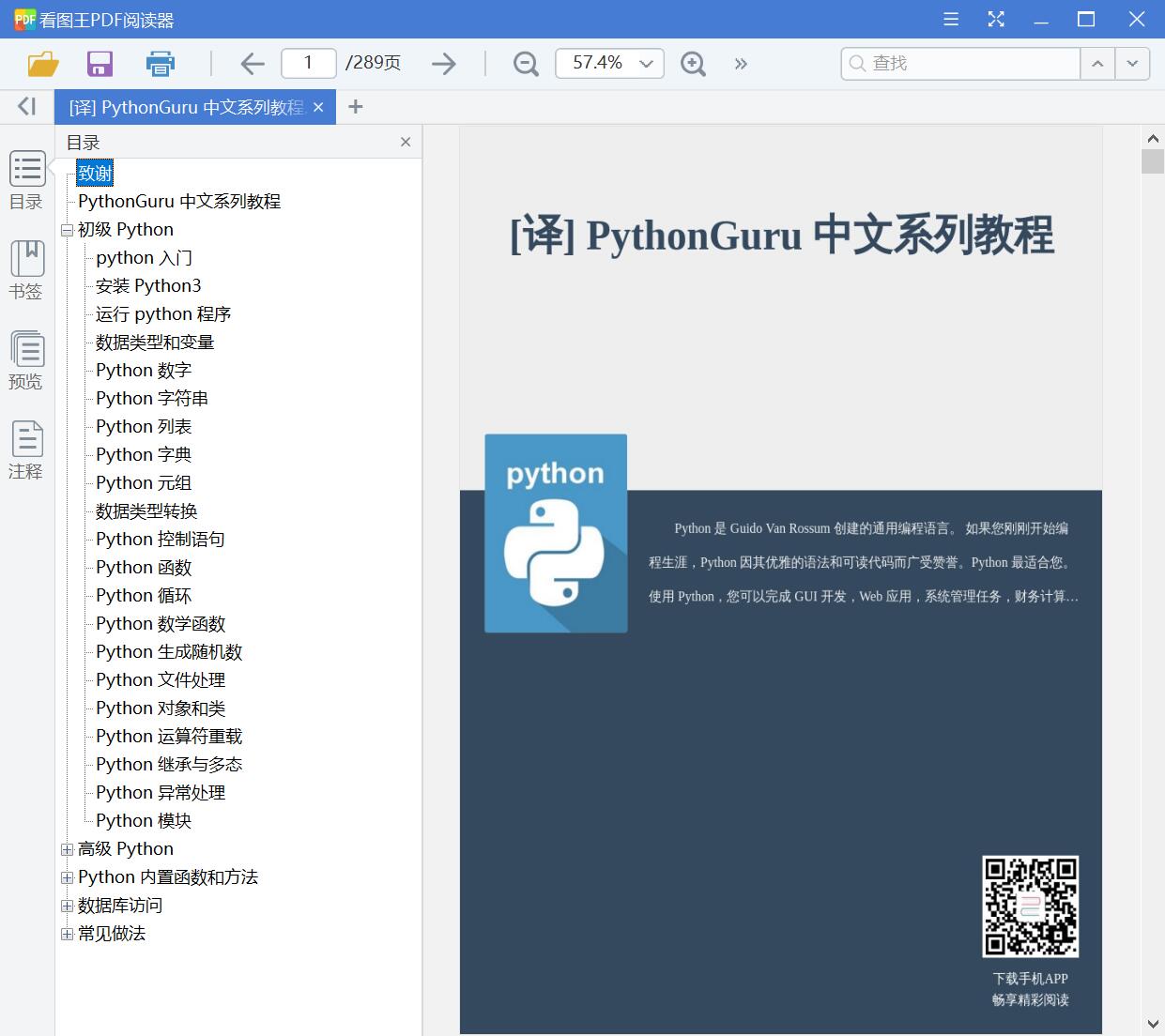Zoom out using the minus magnifier icon
The height and width of the screenshot is (1036, 1165).
point(526,63)
